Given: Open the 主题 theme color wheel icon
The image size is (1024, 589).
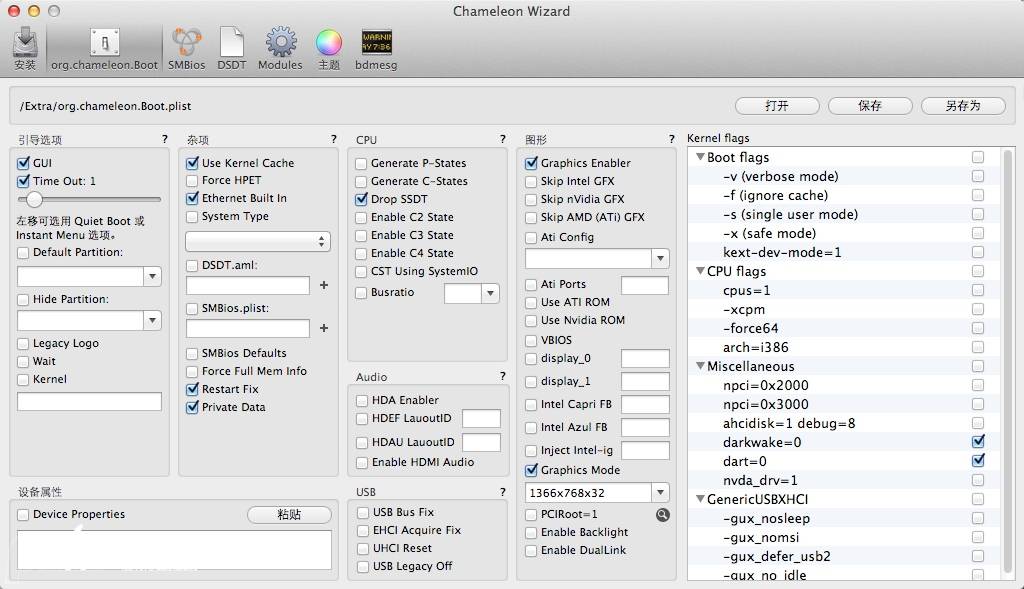Looking at the screenshot, I should coord(329,45).
